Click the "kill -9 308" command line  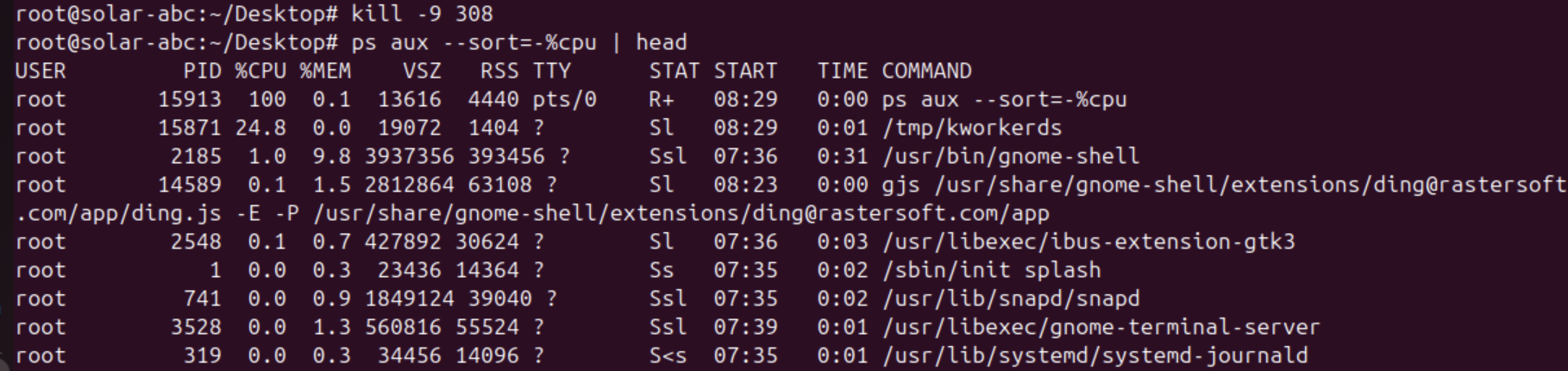click(x=422, y=14)
